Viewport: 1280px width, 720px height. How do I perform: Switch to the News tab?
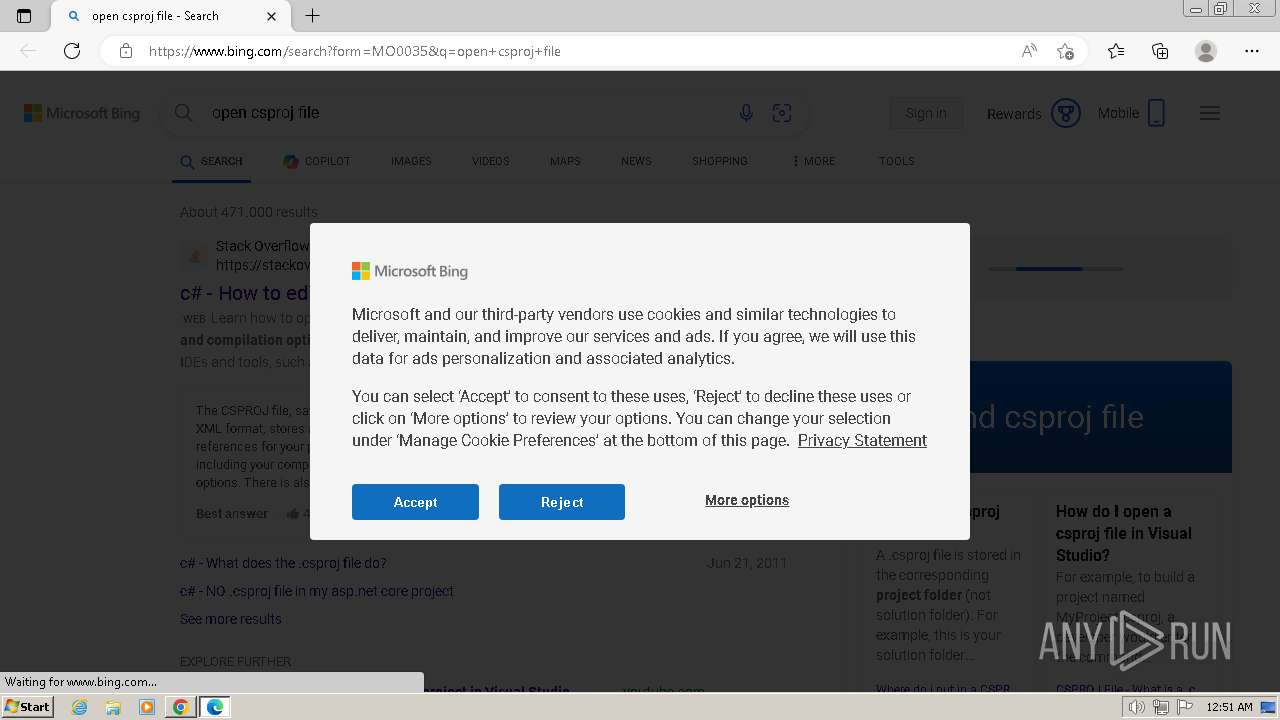pos(636,161)
